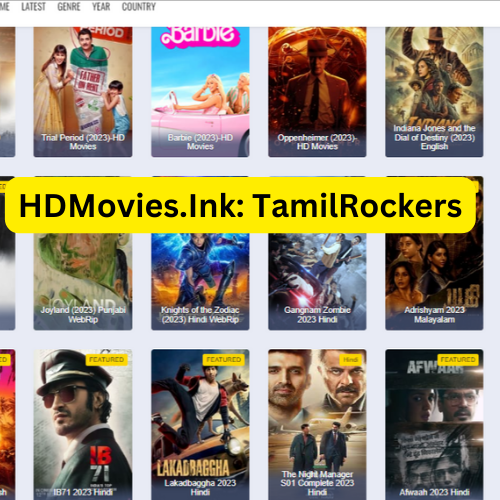
Task: Open the Barbie (2023) movie poster
Action: pyautogui.click(x=200, y=92)
